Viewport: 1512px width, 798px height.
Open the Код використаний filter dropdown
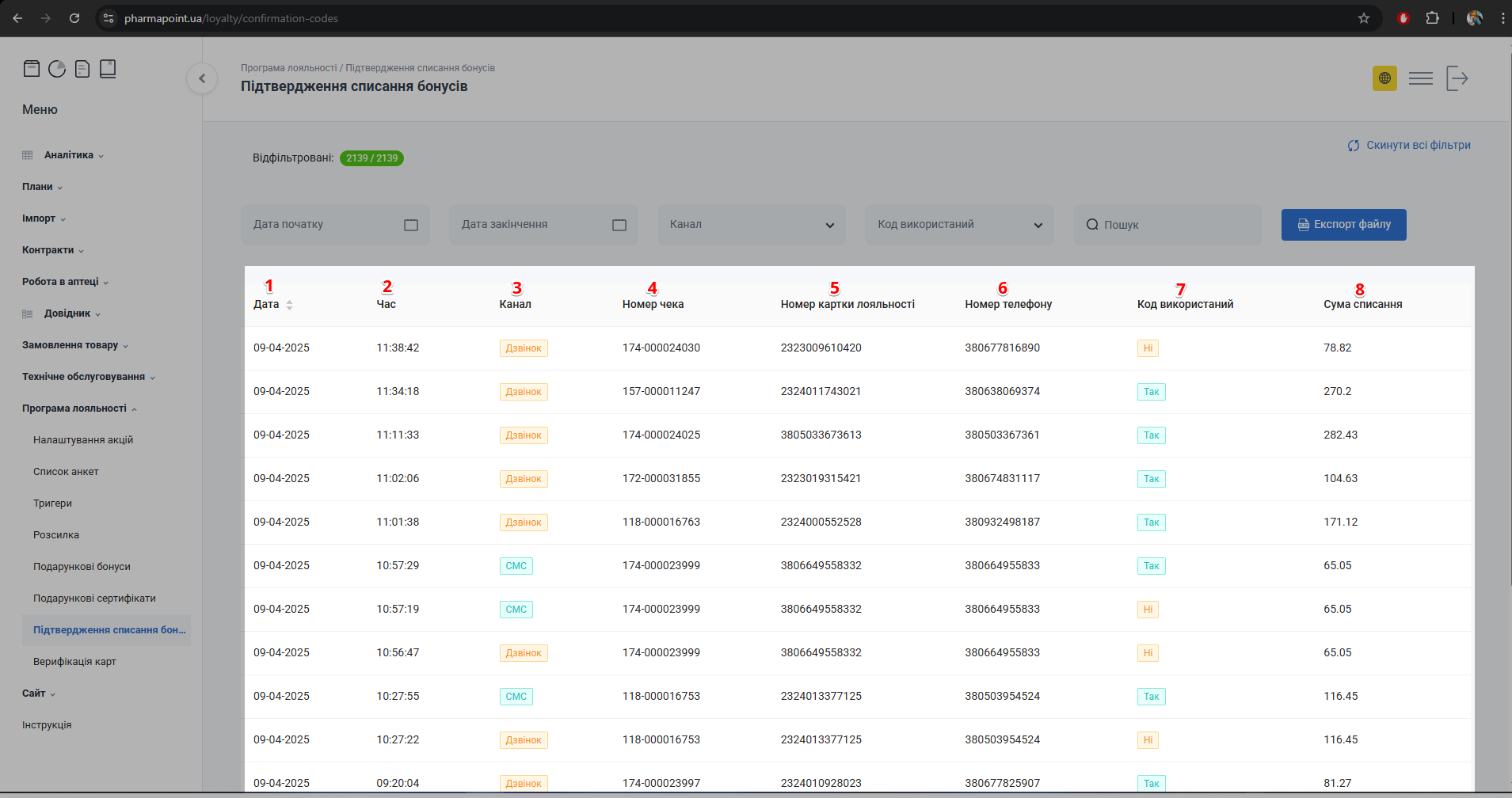(x=958, y=225)
